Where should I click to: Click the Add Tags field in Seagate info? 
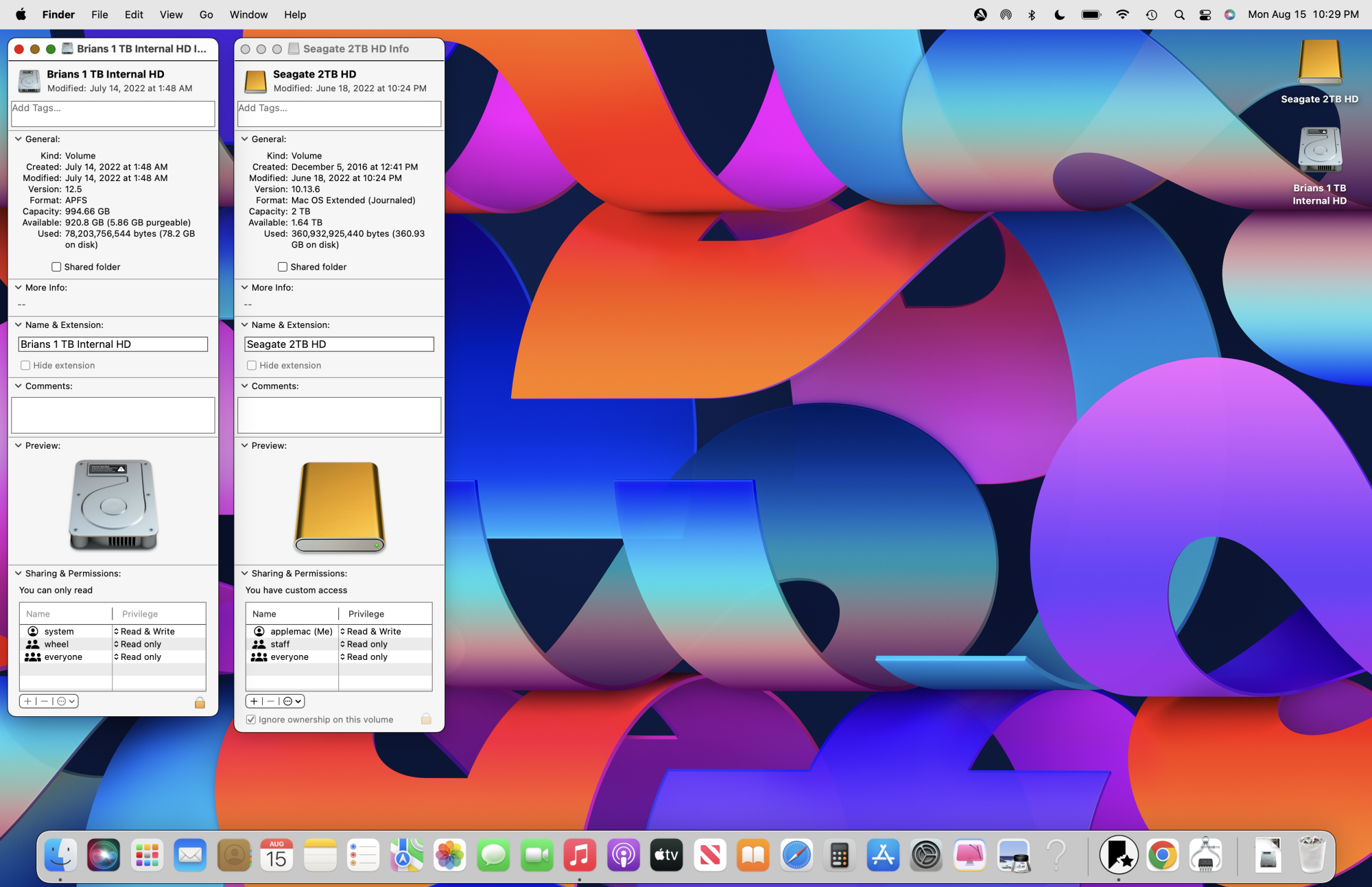tap(339, 113)
